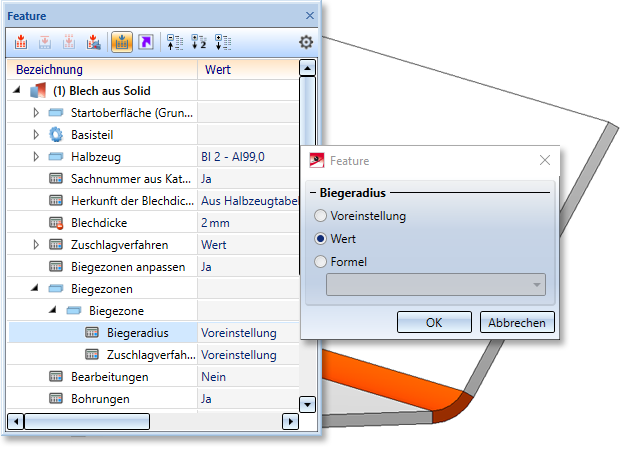628x454 pixels.
Task: Click the horizontal scrollbar left arrow
Action: pos(16,421)
